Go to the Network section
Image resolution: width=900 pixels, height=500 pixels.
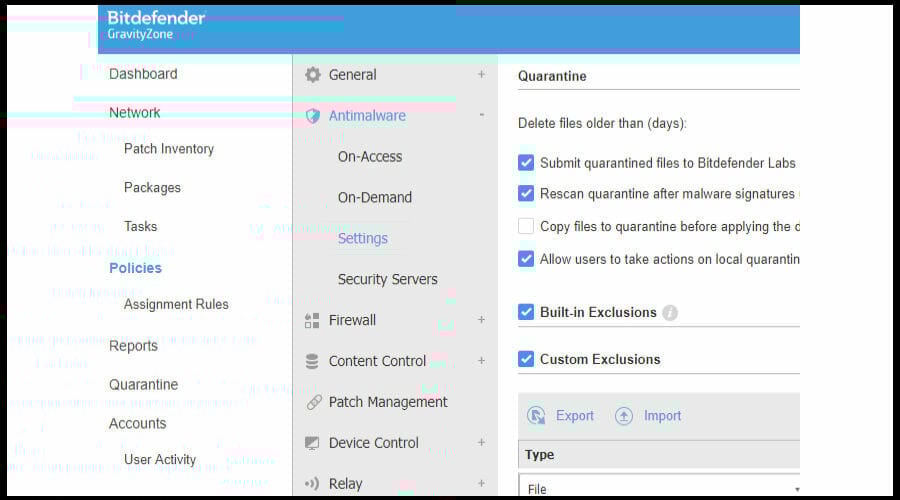coord(135,113)
